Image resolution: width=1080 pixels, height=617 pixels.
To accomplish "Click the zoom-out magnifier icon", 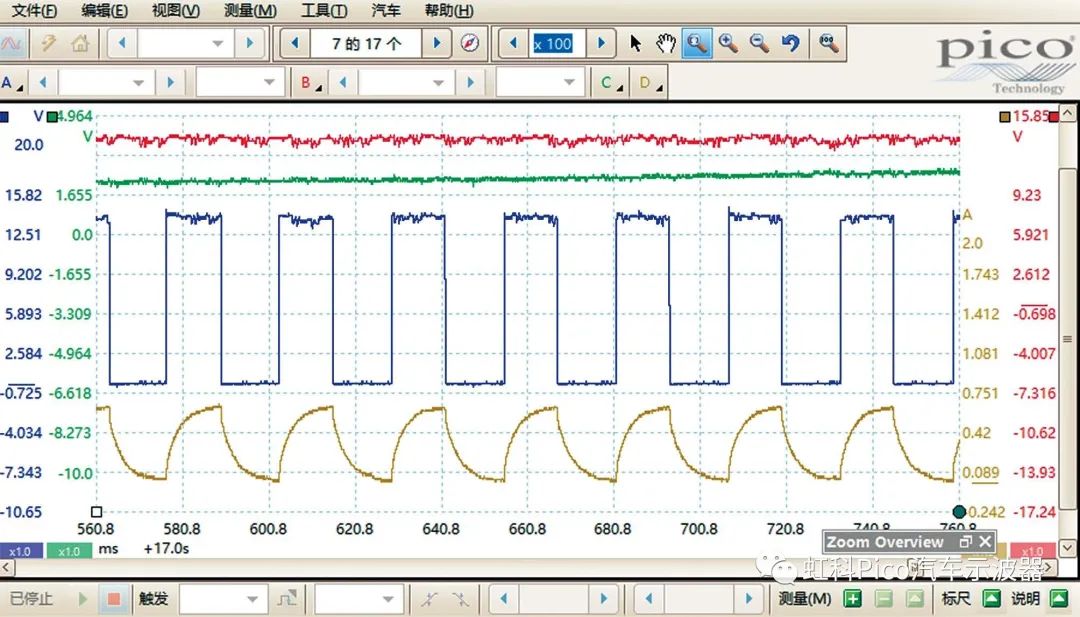I will coord(759,43).
